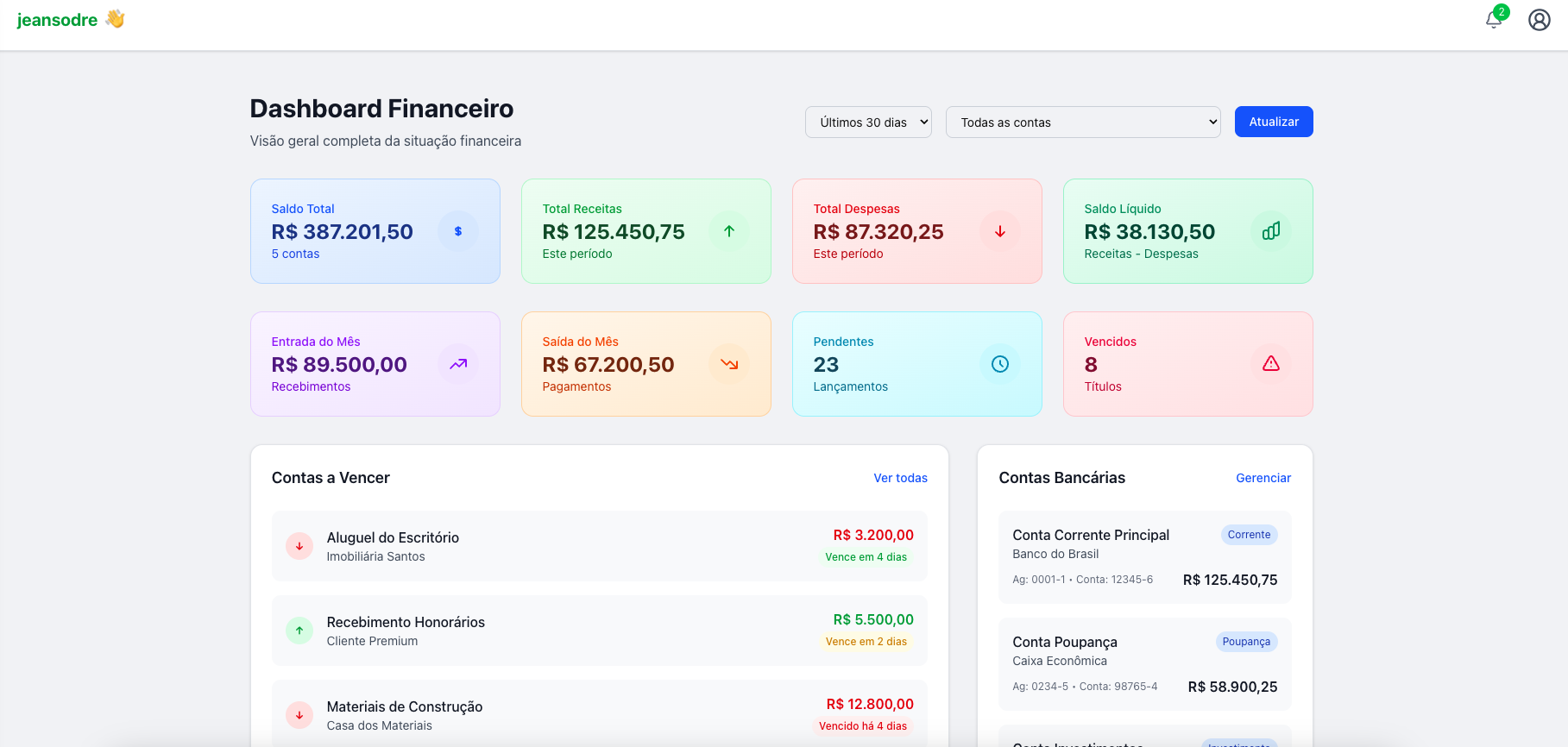Click the trending-down icon in Saída do Mês

coord(728,364)
